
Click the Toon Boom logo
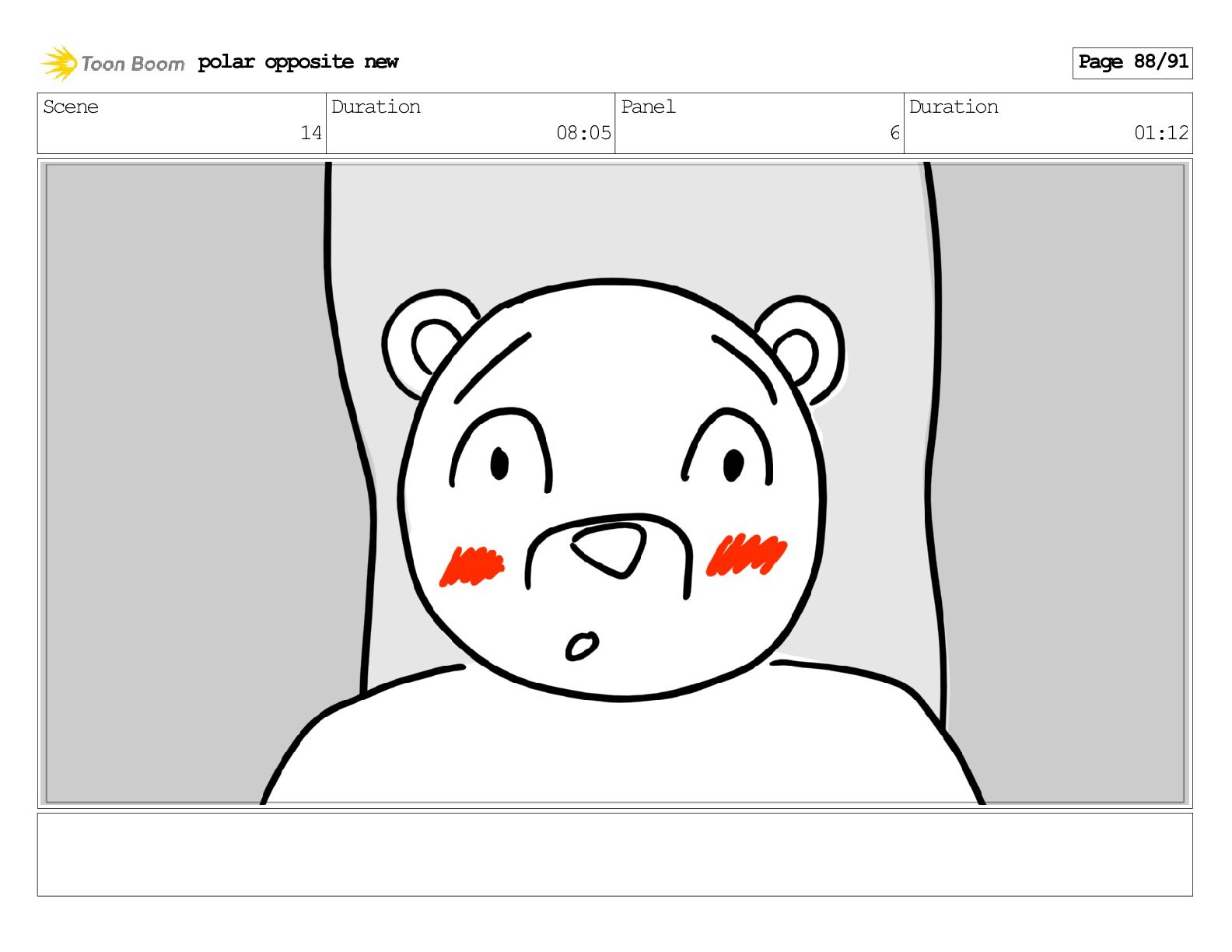[x=113, y=63]
